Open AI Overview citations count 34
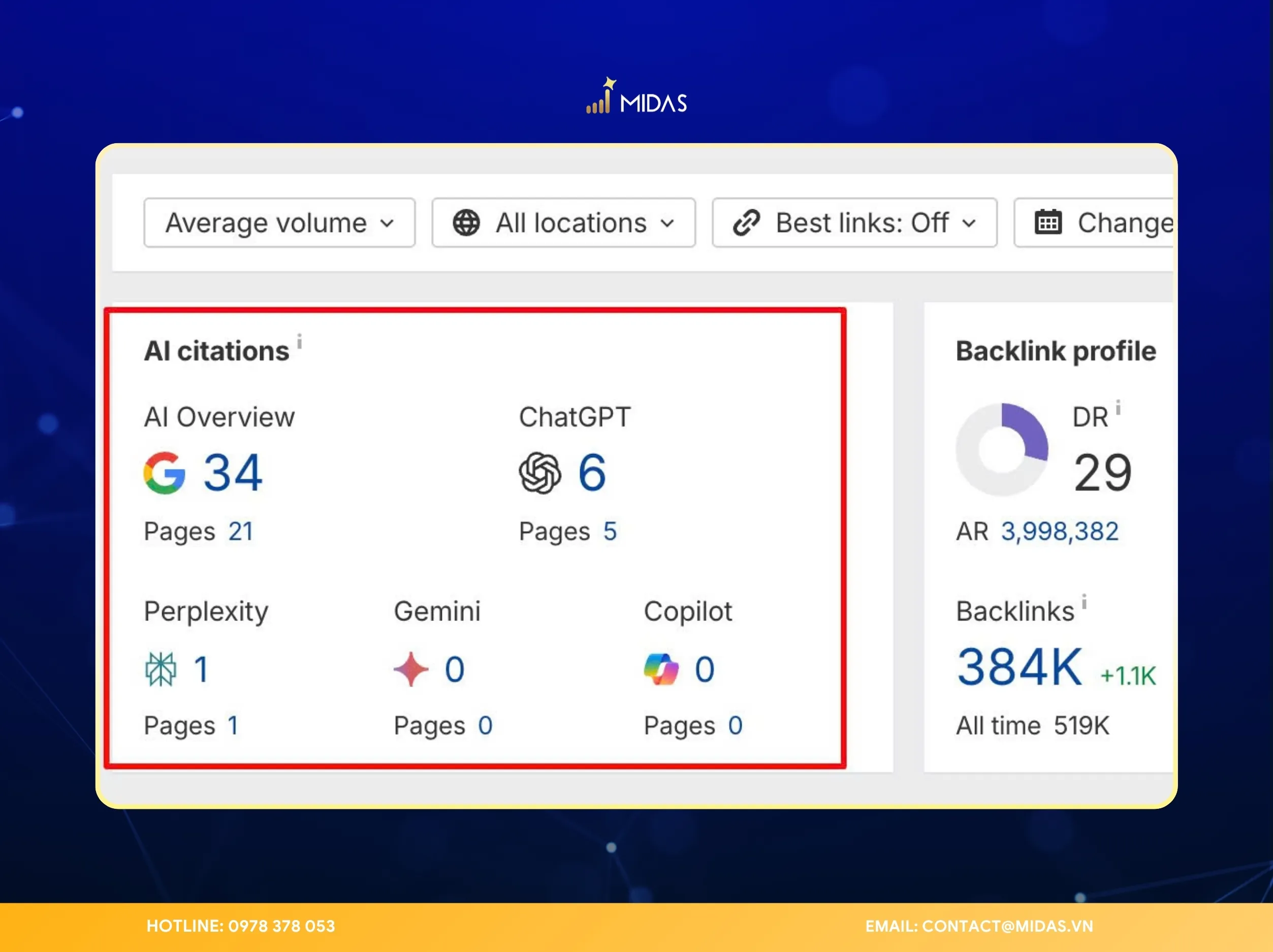The width and height of the screenshot is (1273, 952). pos(233,473)
